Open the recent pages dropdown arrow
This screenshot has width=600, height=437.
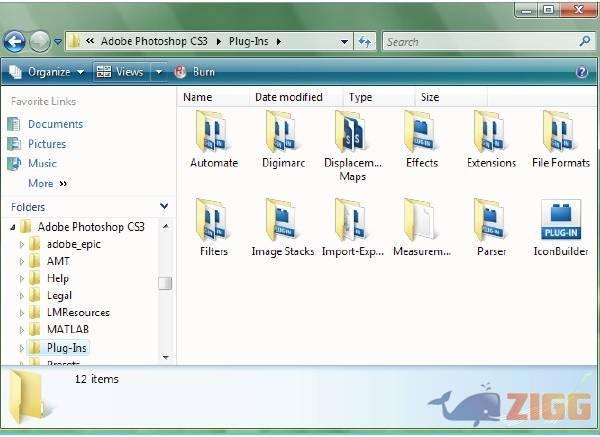point(58,41)
